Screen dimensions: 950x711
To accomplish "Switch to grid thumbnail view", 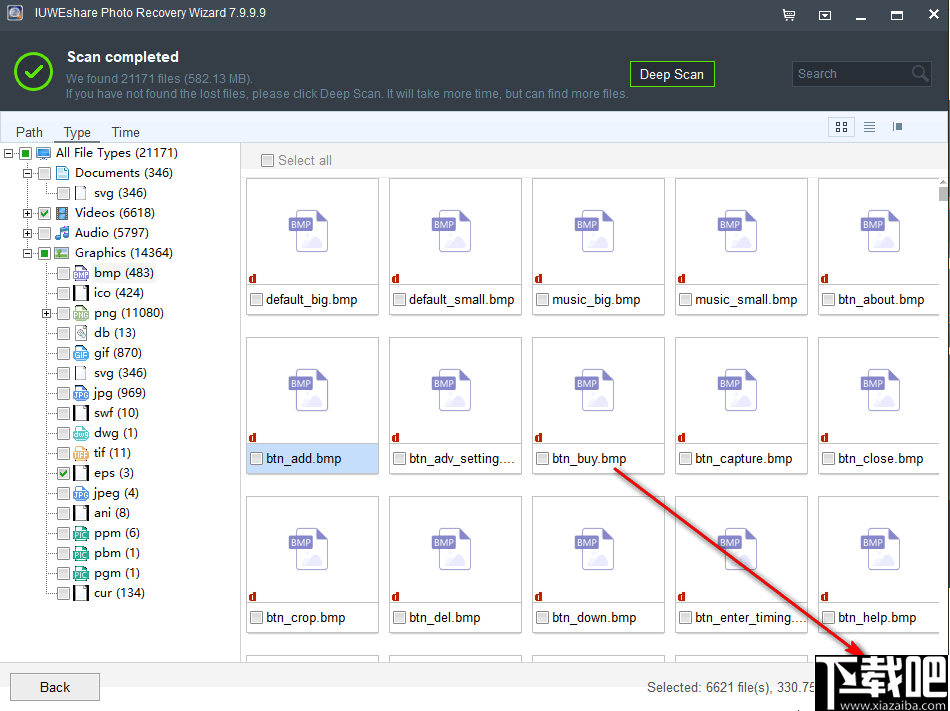I will 841,127.
